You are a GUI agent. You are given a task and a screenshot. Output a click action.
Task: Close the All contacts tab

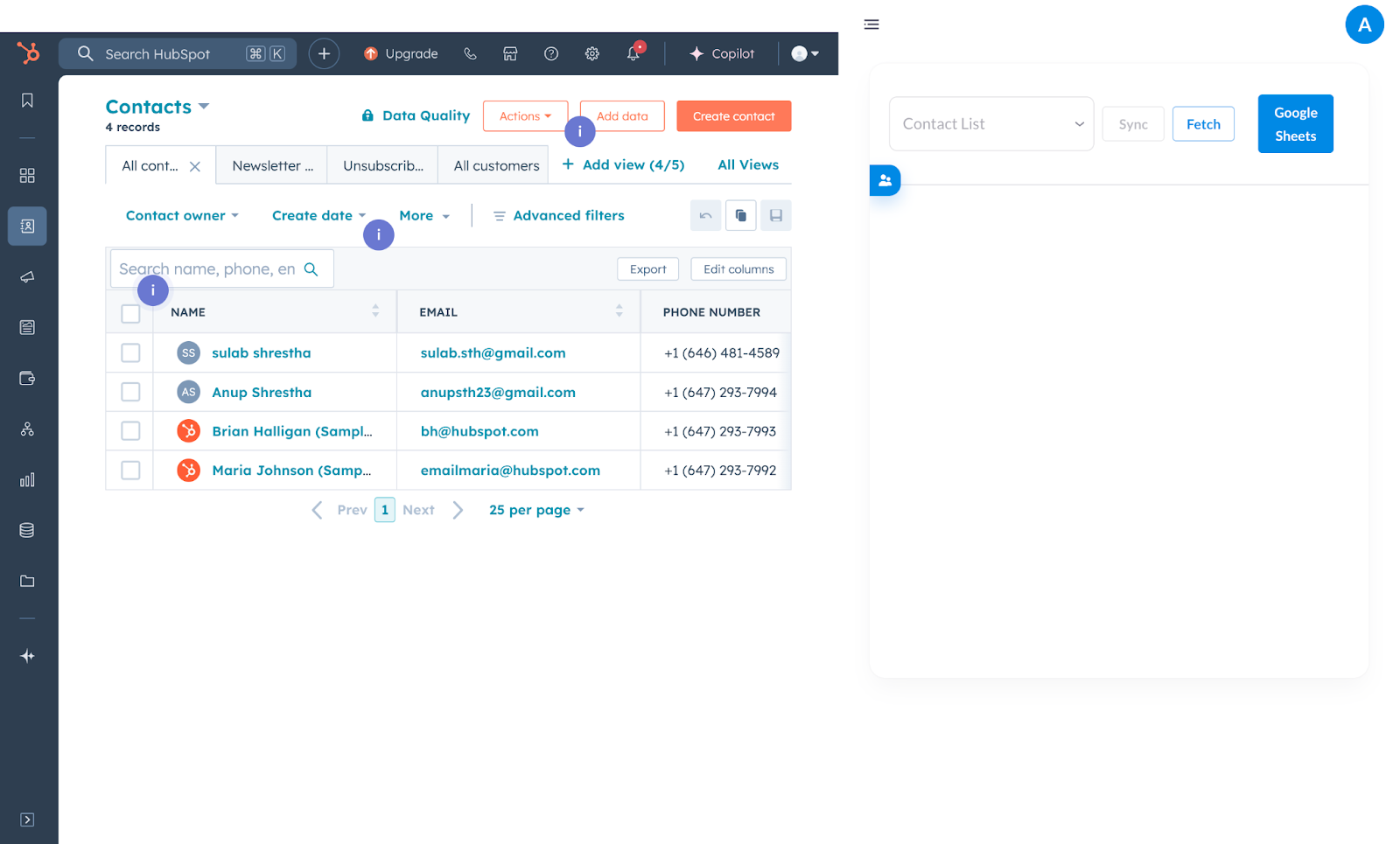(195, 166)
